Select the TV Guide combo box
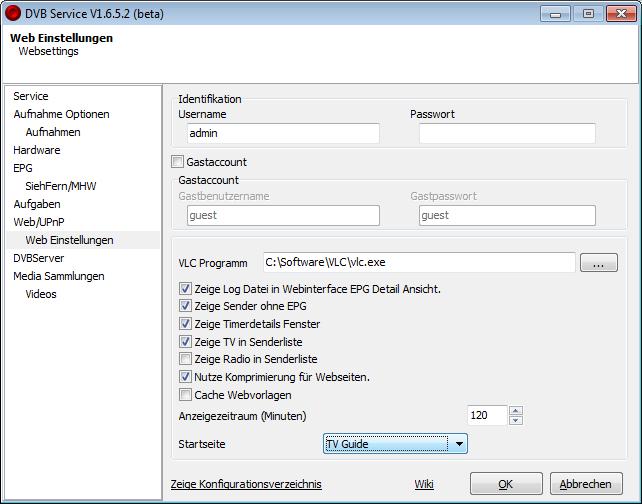 (x=395, y=444)
